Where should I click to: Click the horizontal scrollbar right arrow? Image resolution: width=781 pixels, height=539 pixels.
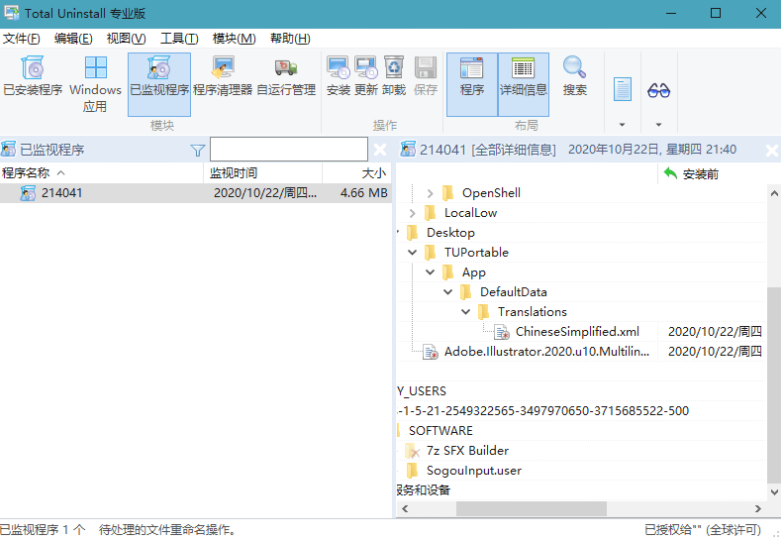click(758, 509)
